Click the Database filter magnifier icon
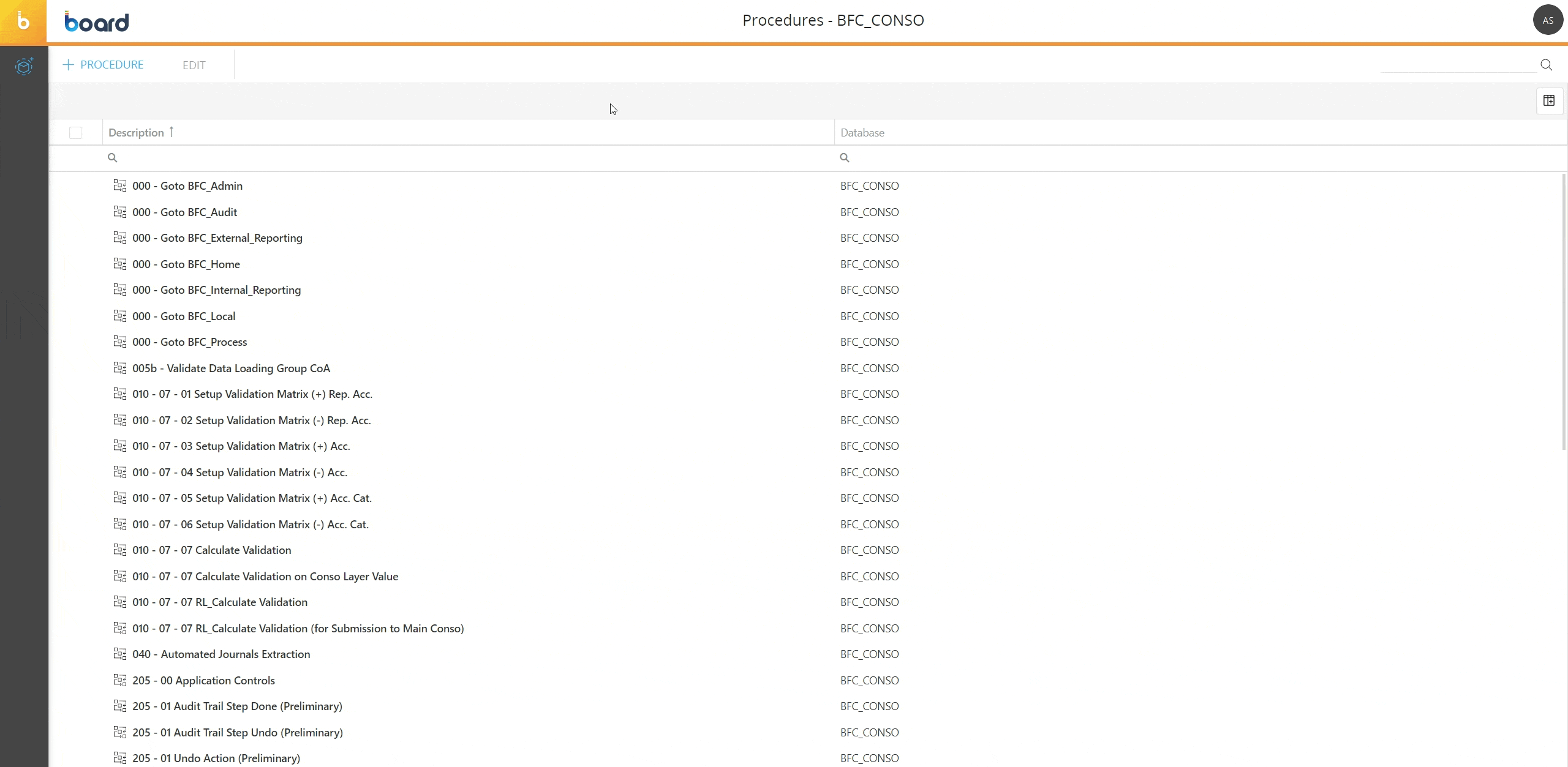The width and height of the screenshot is (1568, 767). tap(845, 158)
